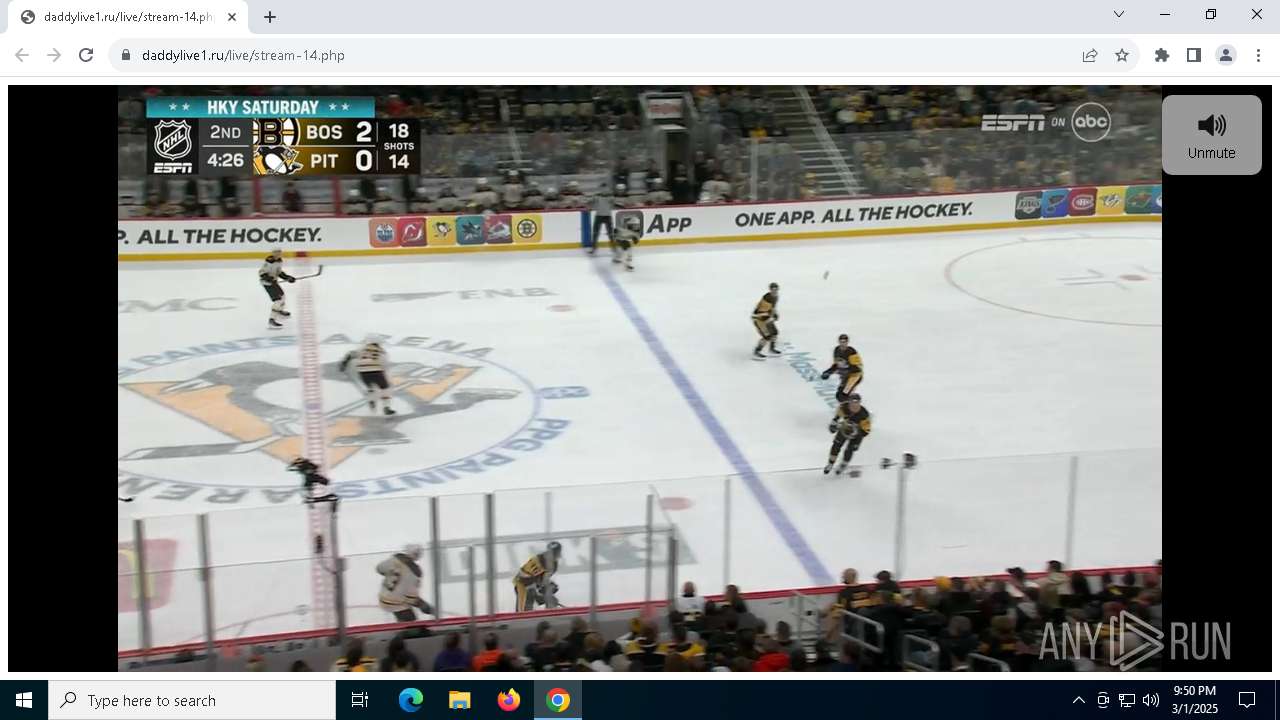
Task: Reload the current page
Action: coord(86,55)
